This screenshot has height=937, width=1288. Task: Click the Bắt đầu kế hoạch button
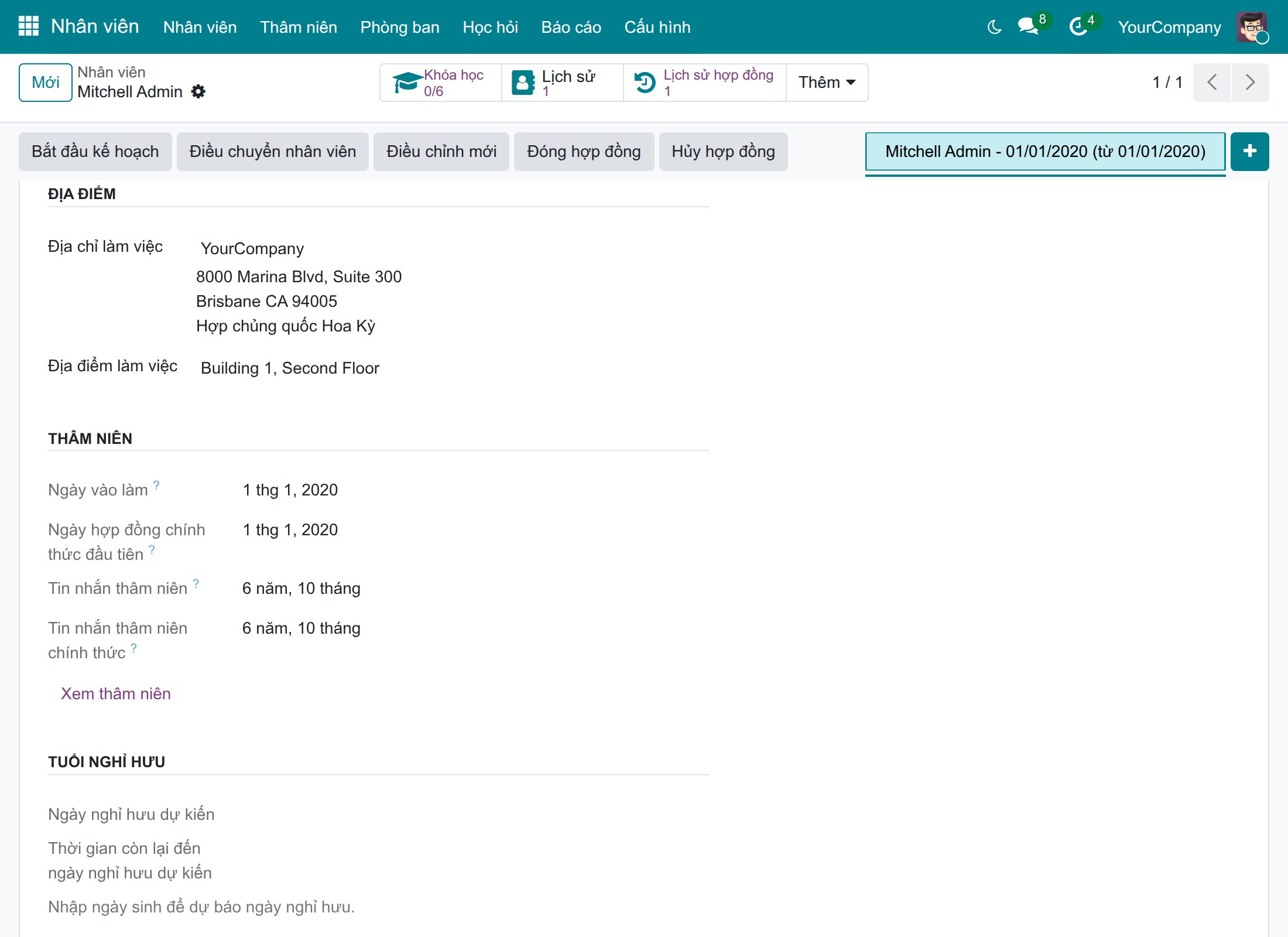tap(95, 152)
